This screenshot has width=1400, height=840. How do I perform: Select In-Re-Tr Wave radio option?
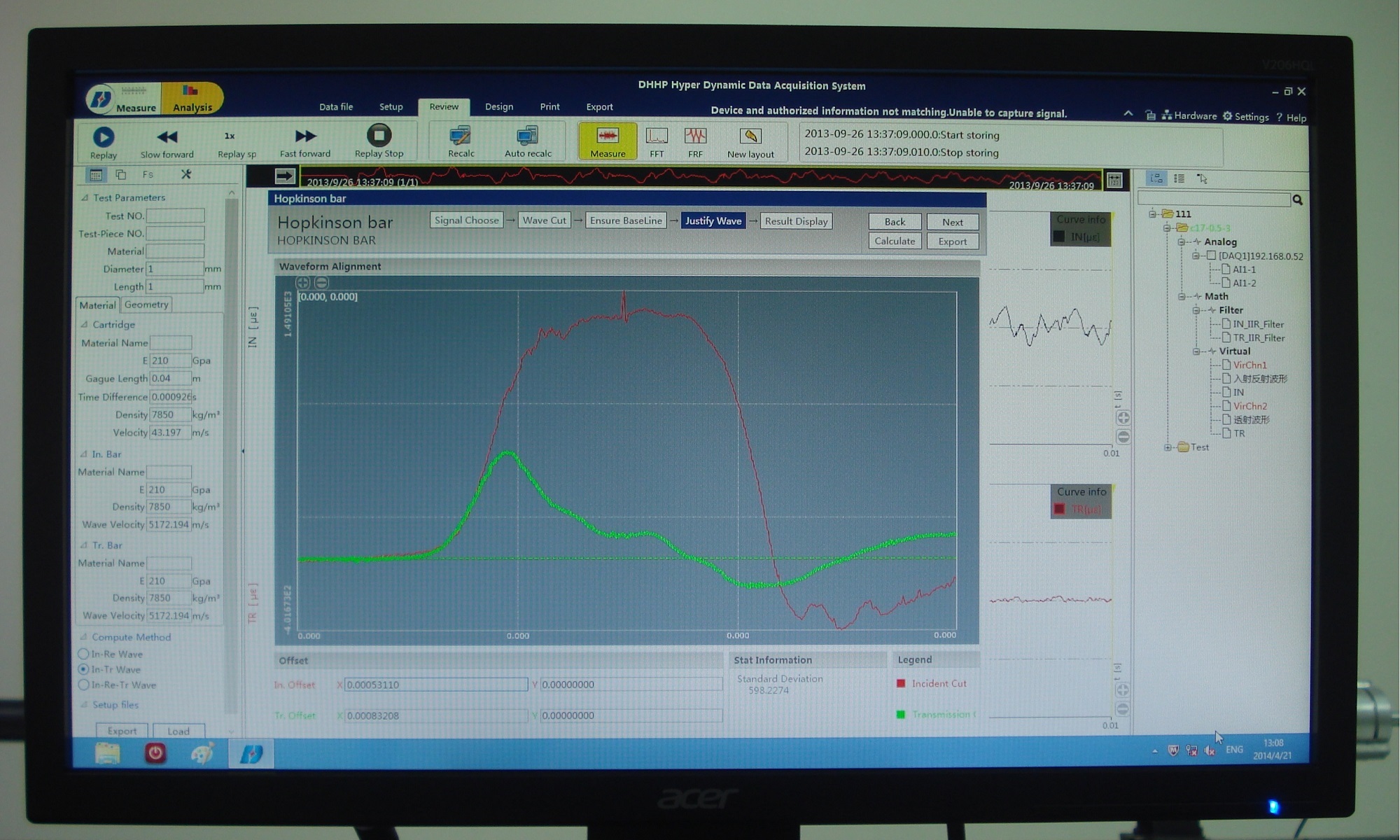pyautogui.click(x=83, y=685)
